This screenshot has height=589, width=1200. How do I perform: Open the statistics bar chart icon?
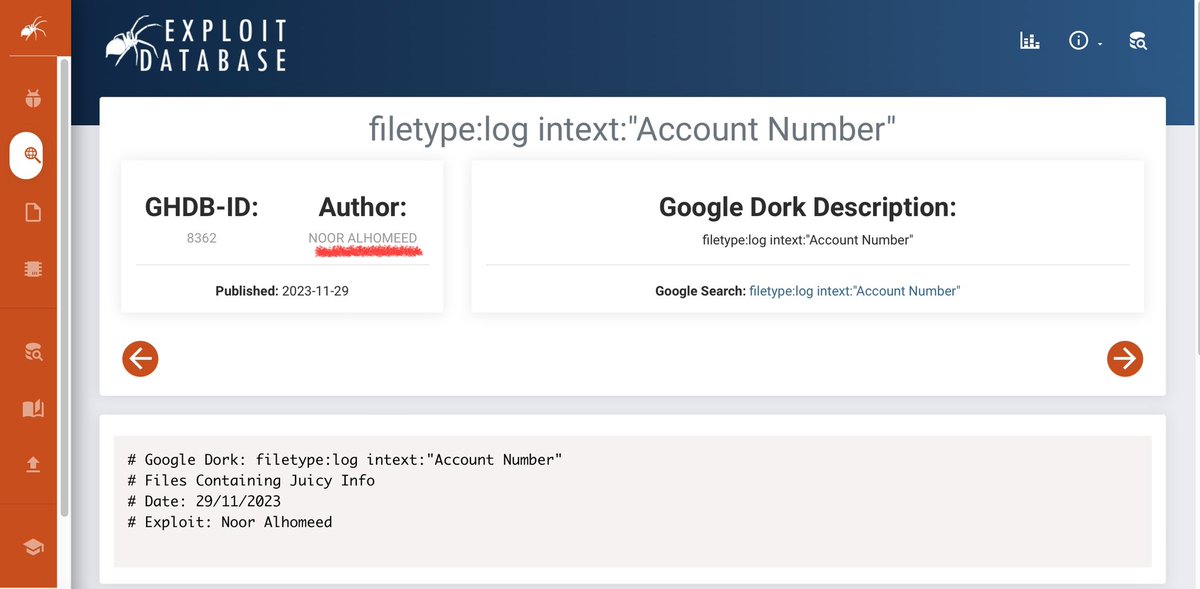click(1029, 40)
